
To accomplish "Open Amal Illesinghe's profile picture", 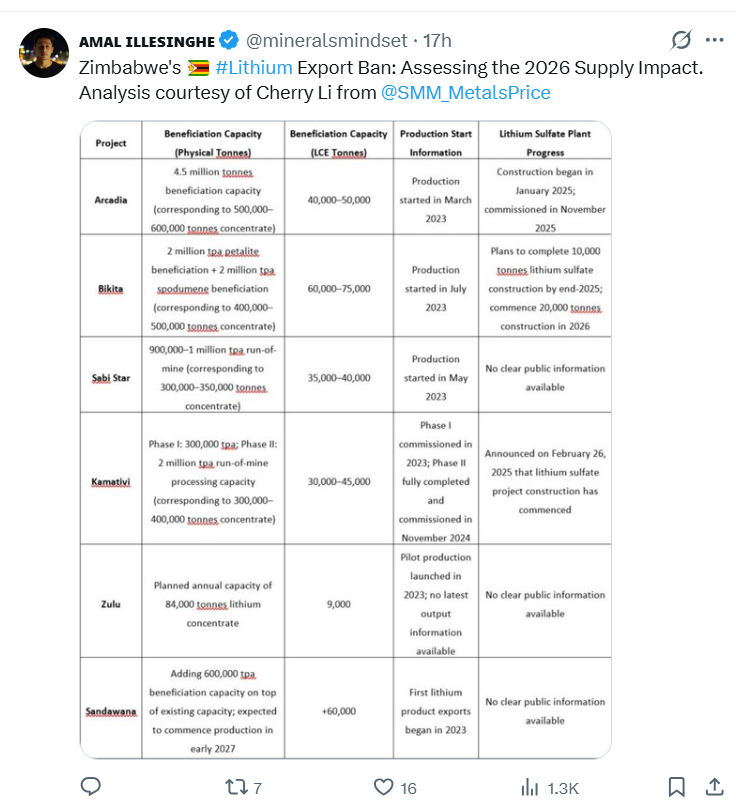I will [42, 53].
